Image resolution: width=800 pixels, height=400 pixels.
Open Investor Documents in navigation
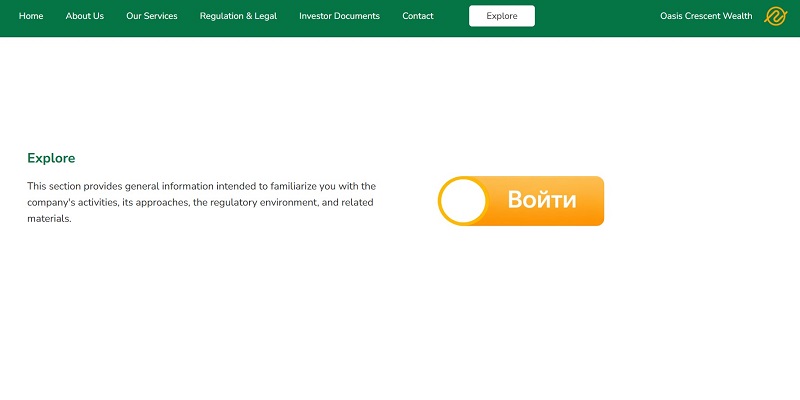click(x=339, y=16)
